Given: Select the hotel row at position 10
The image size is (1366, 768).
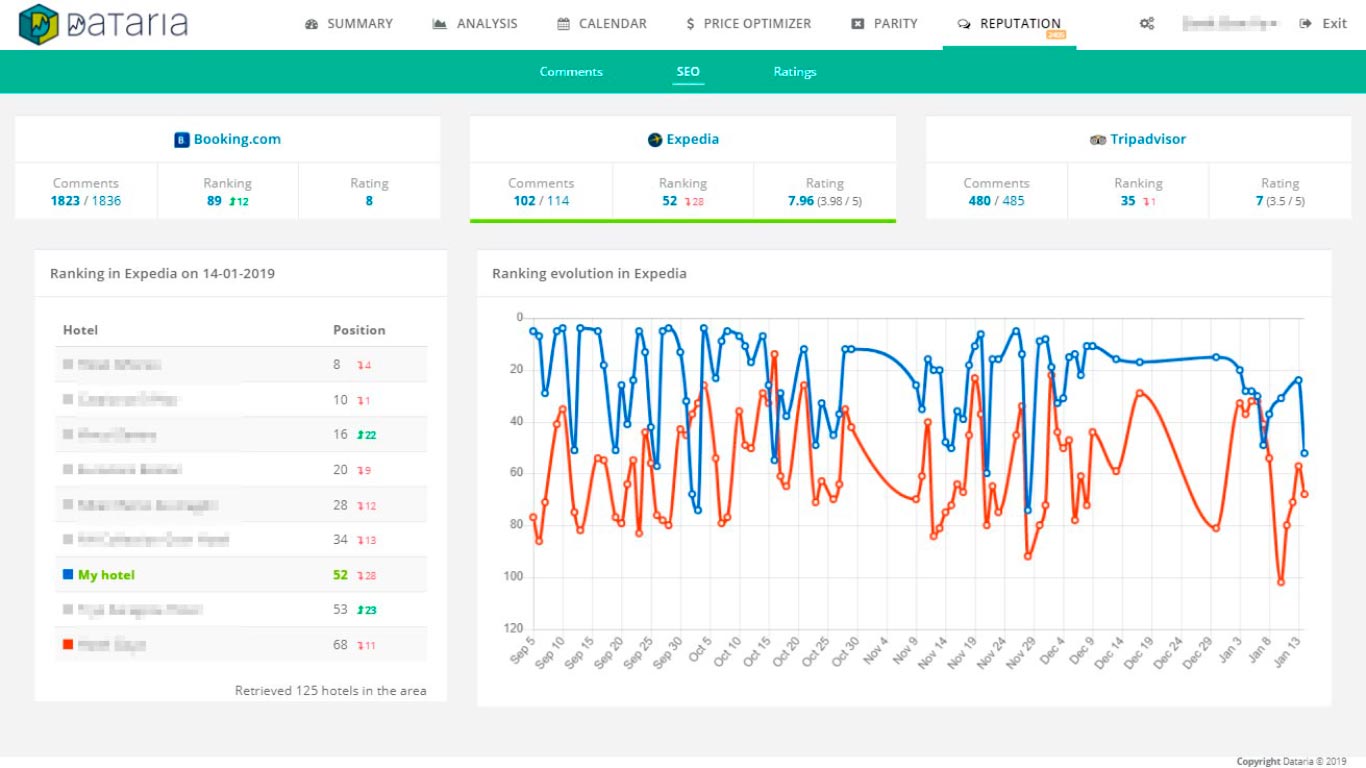Looking at the screenshot, I should (241, 400).
